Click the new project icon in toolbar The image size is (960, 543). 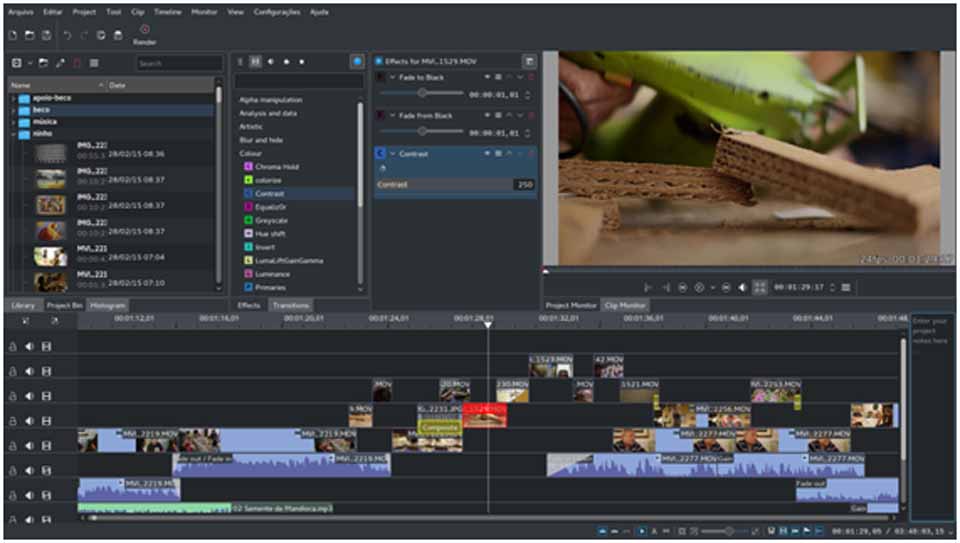tap(13, 35)
